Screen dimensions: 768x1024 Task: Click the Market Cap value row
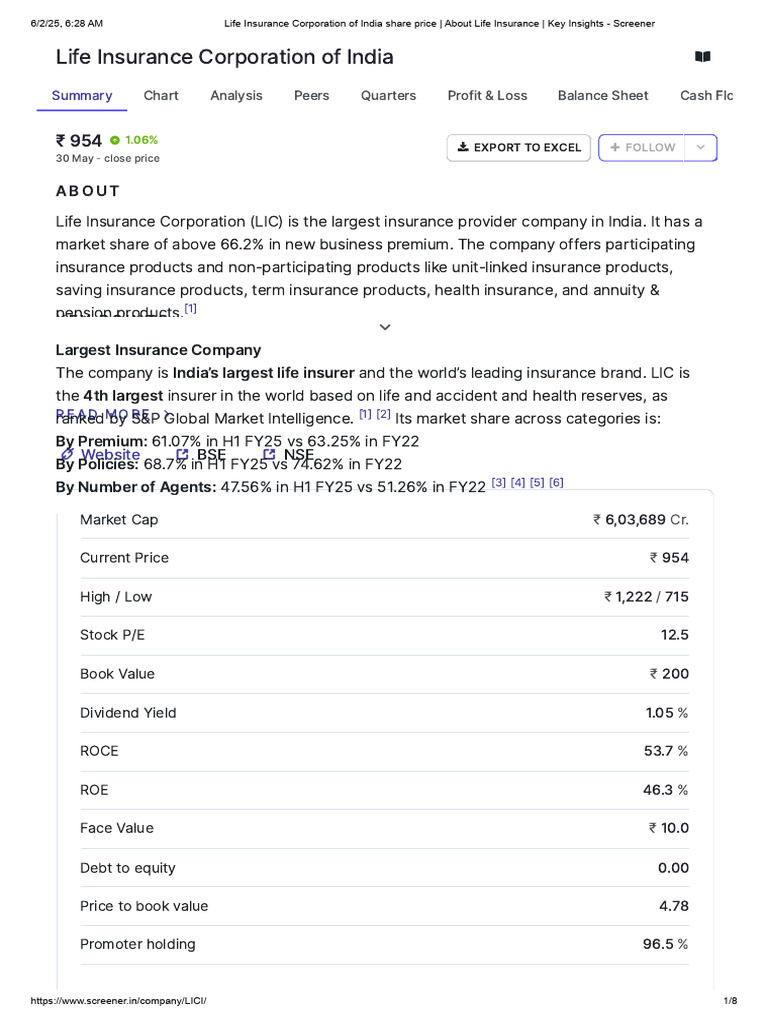point(385,520)
